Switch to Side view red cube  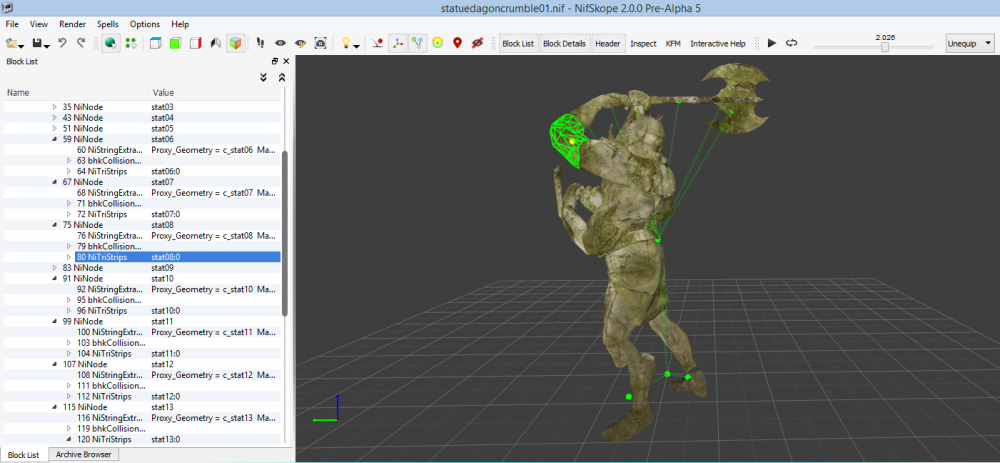(196, 43)
